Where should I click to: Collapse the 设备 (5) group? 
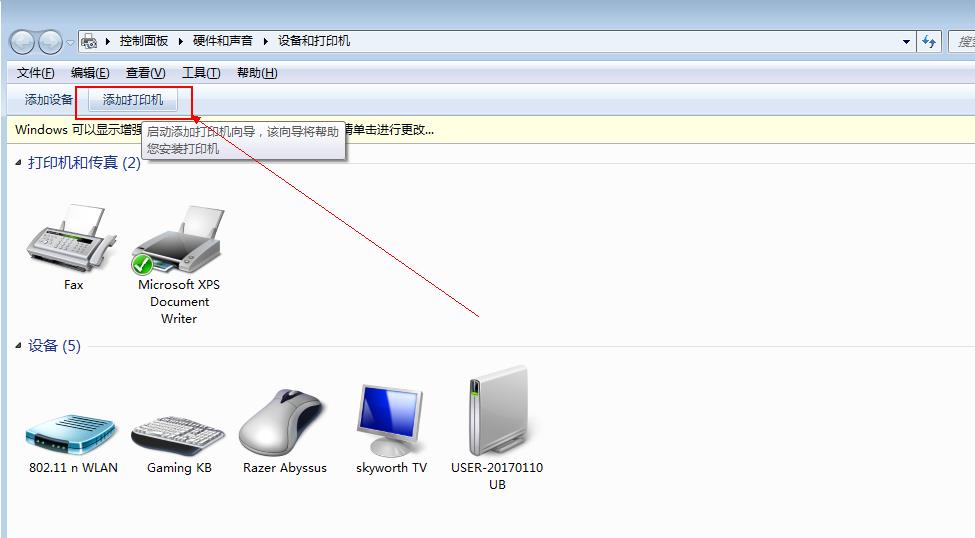[x=18, y=345]
